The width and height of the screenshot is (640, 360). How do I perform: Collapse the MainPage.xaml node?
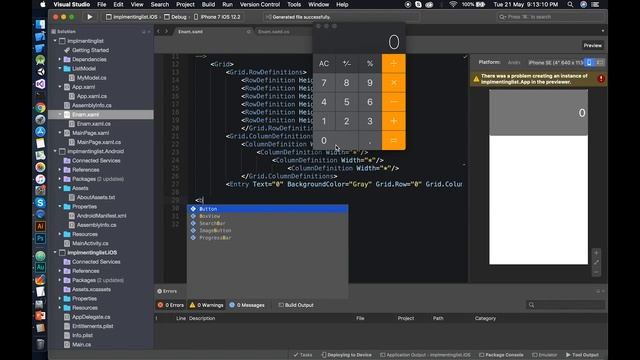tap(60, 133)
